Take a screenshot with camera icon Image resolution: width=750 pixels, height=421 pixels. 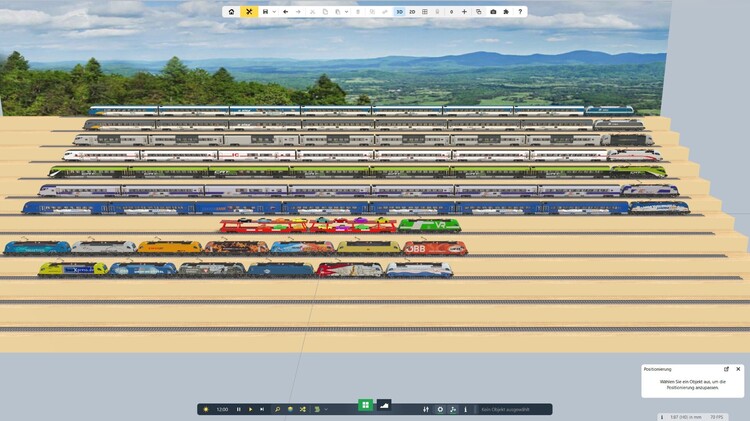(493, 11)
